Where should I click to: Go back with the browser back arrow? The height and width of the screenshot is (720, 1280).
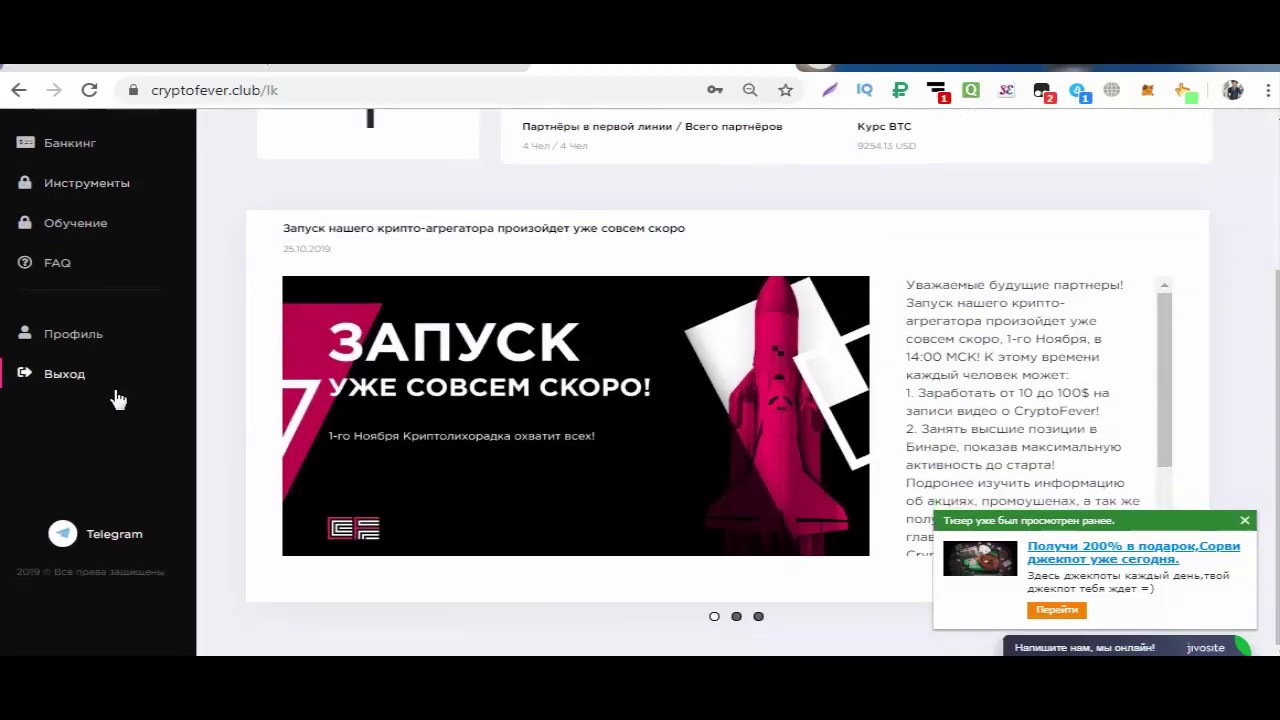(x=19, y=90)
